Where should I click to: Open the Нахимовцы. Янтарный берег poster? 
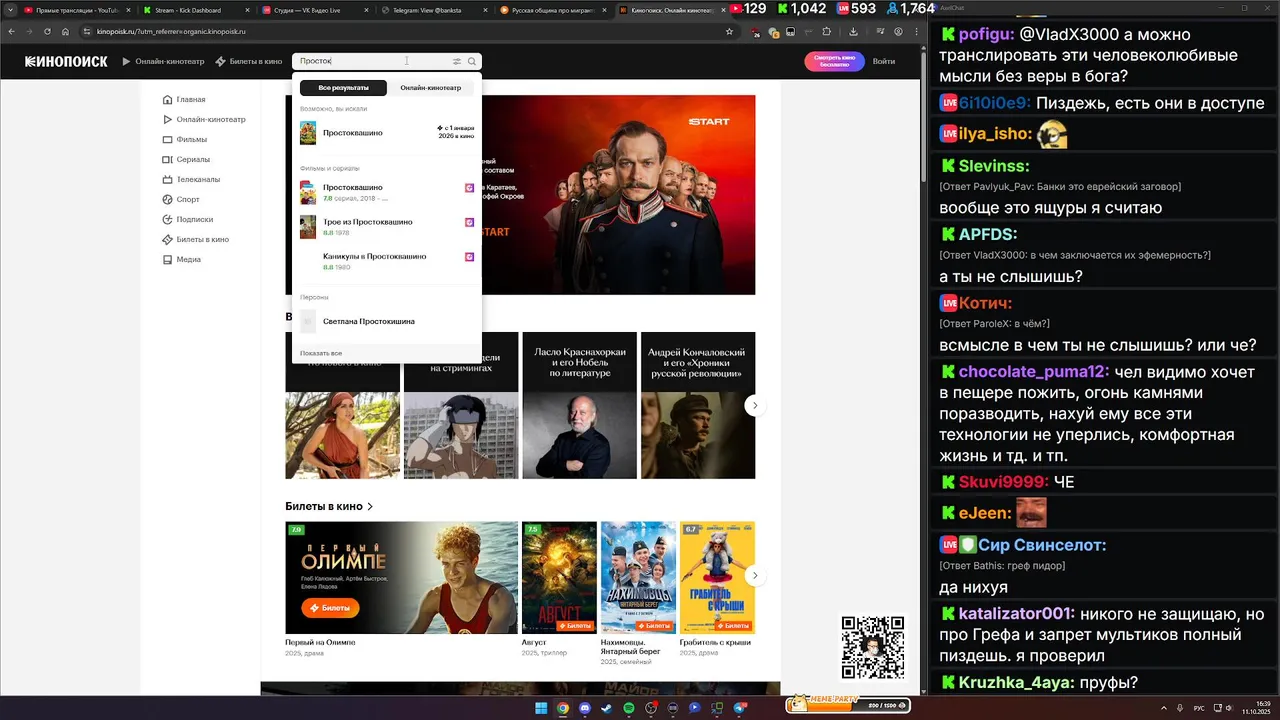(x=638, y=577)
